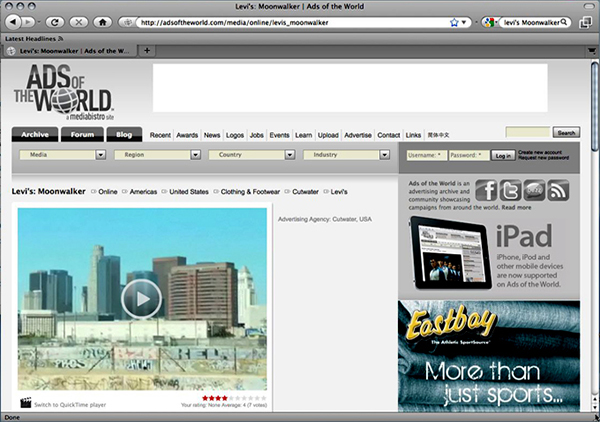
Task: Open the Archive tab
Action: [x=35, y=135]
